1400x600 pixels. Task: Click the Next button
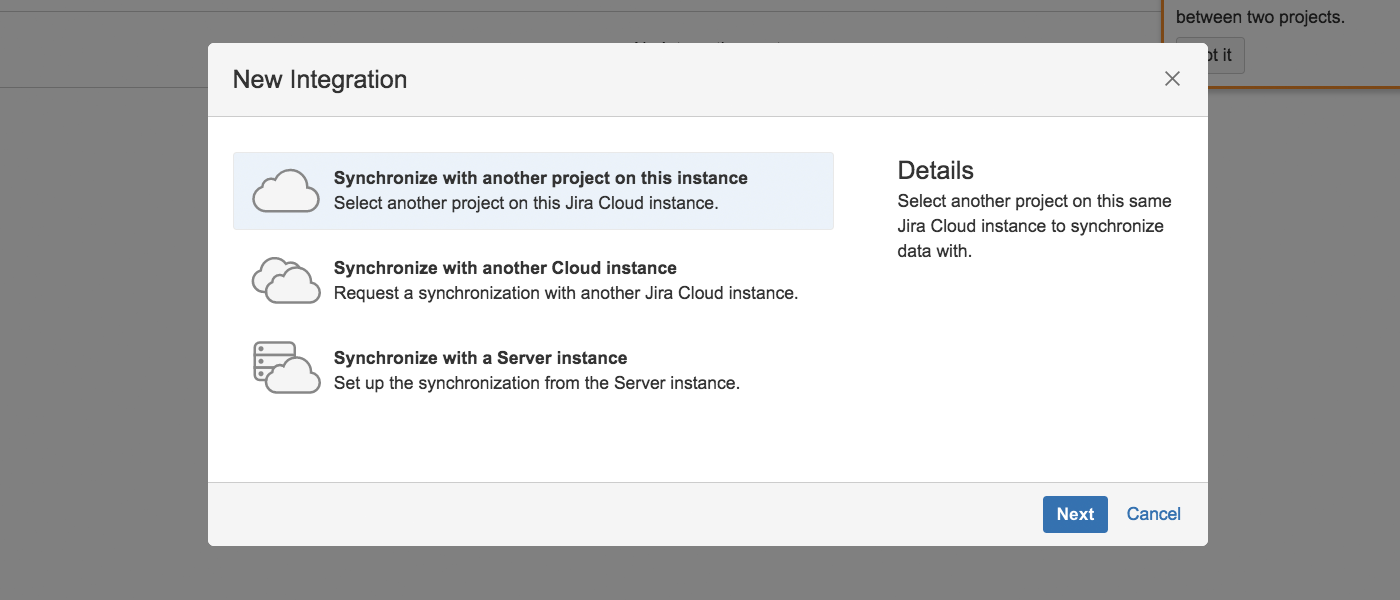tap(1075, 514)
